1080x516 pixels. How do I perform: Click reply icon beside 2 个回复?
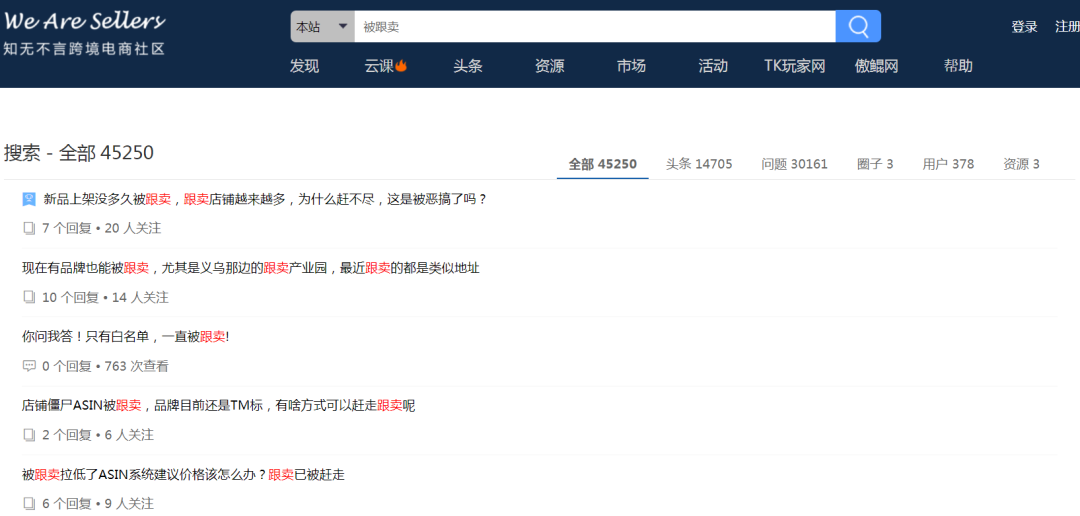pyautogui.click(x=29, y=435)
